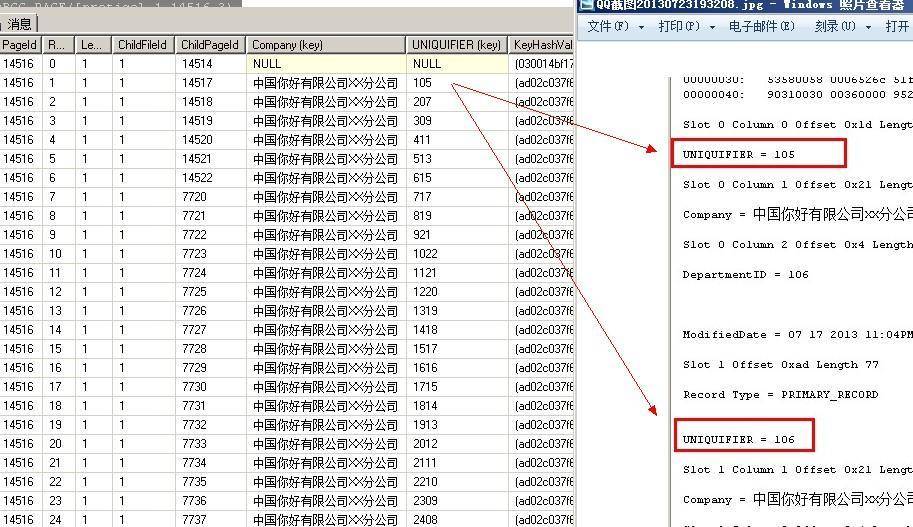Select ChildPageId cell 7737

(x=210, y=519)
